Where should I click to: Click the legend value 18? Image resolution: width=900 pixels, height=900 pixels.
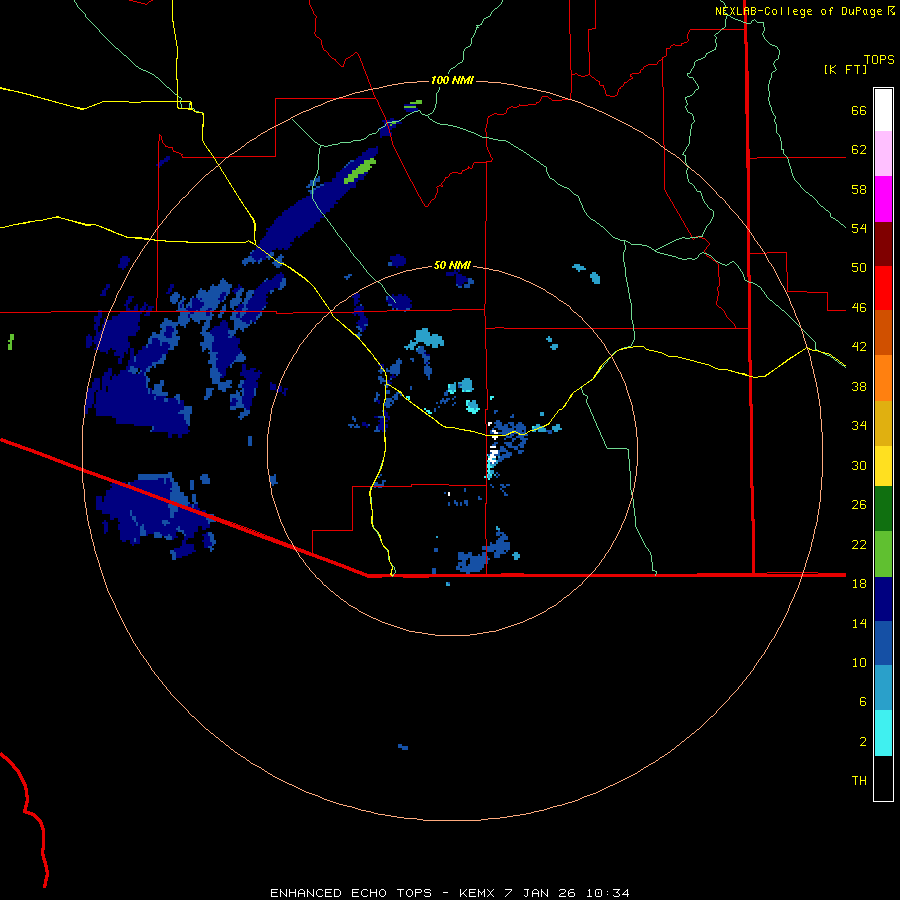point(859,584)
